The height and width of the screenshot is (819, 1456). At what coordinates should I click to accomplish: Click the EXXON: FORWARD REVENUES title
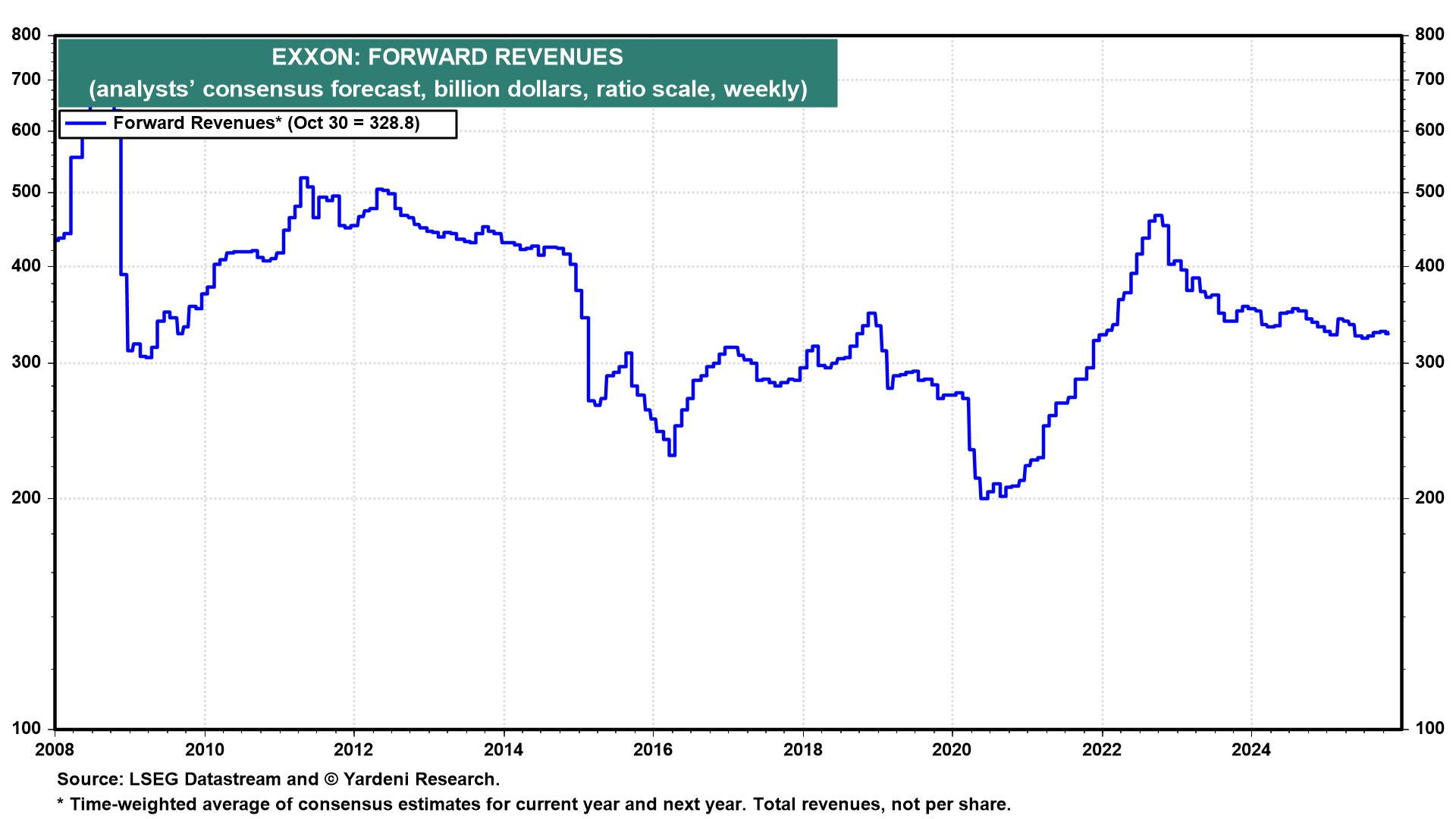coord(447,57)
